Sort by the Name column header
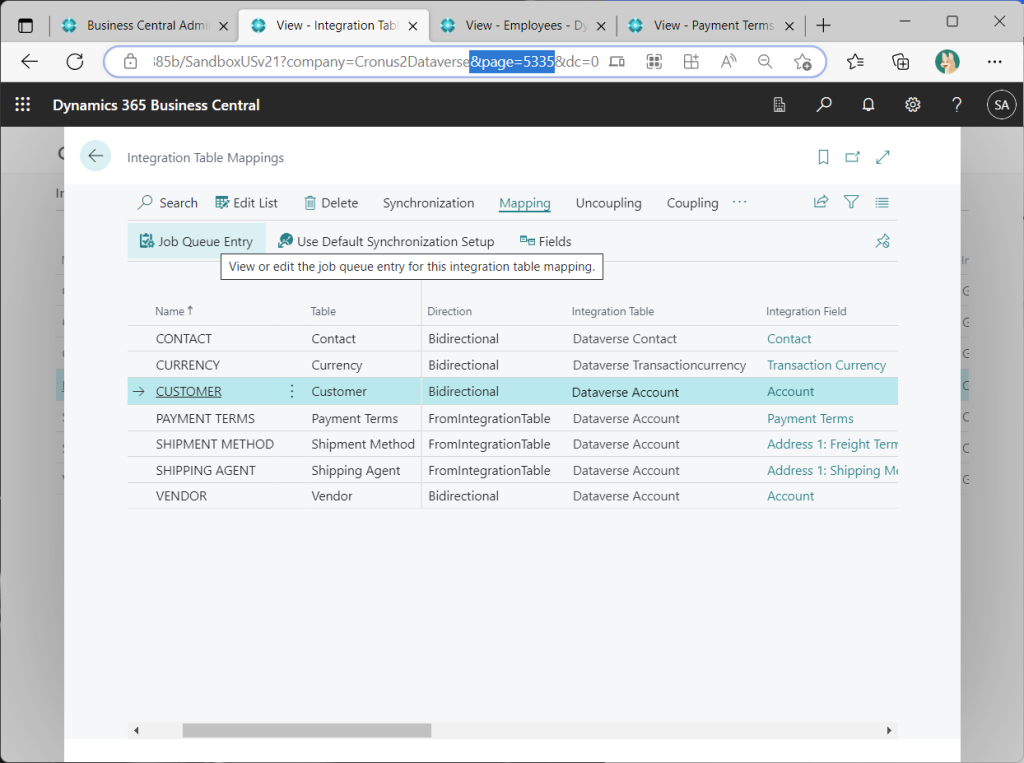Viewport: 1024px width, 763px height. click(174, 311)
